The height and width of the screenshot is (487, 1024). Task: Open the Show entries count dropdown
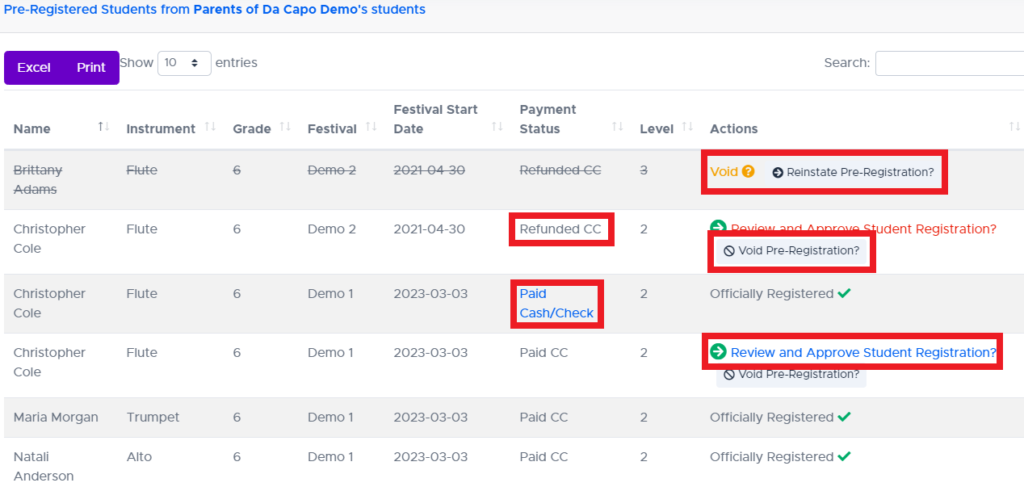click(x=184, y=63)
